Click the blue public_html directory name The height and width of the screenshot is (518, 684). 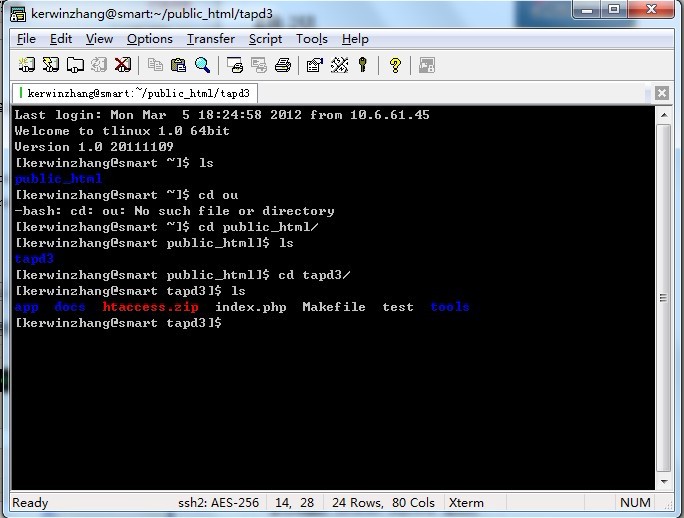tap(58, 178)
